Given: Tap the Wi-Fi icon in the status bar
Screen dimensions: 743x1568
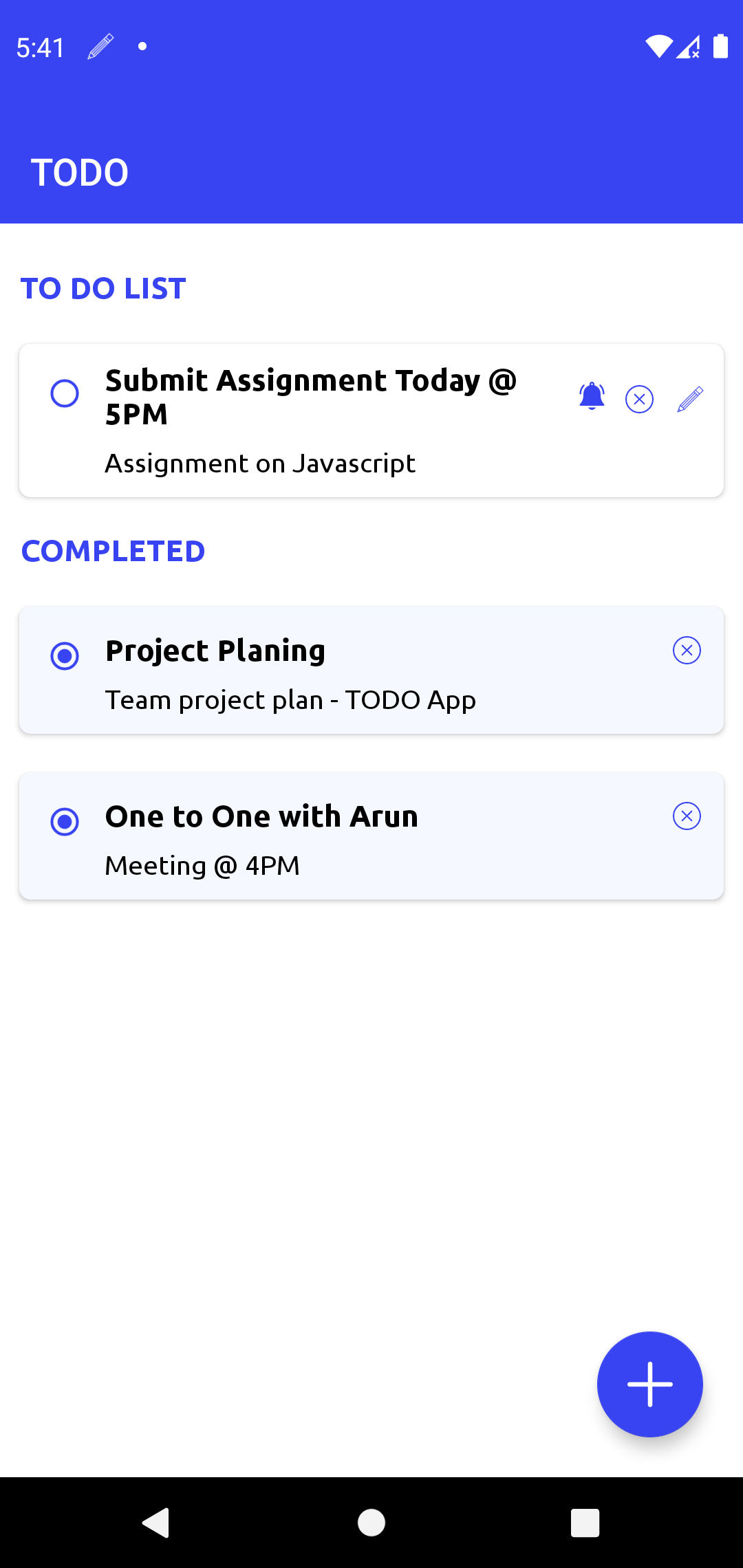Looking at the screenshot, I should click(x=658, y=45).
